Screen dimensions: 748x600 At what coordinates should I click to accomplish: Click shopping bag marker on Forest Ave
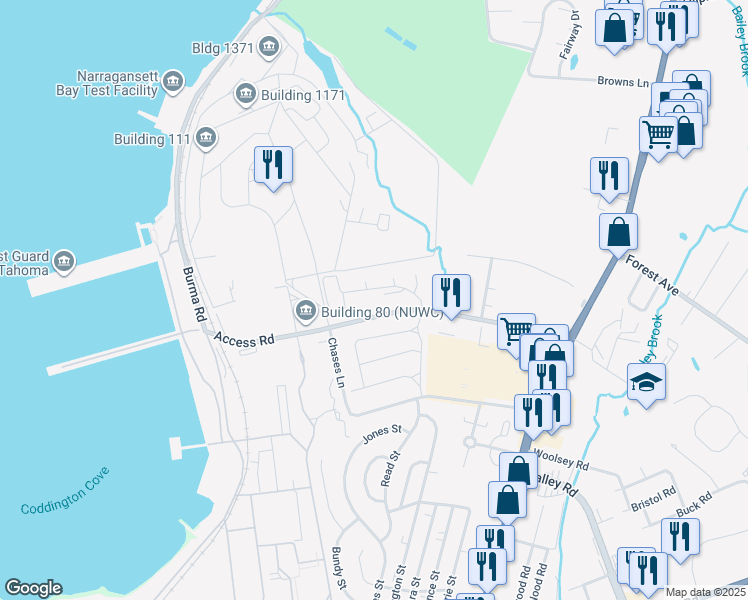618,236
